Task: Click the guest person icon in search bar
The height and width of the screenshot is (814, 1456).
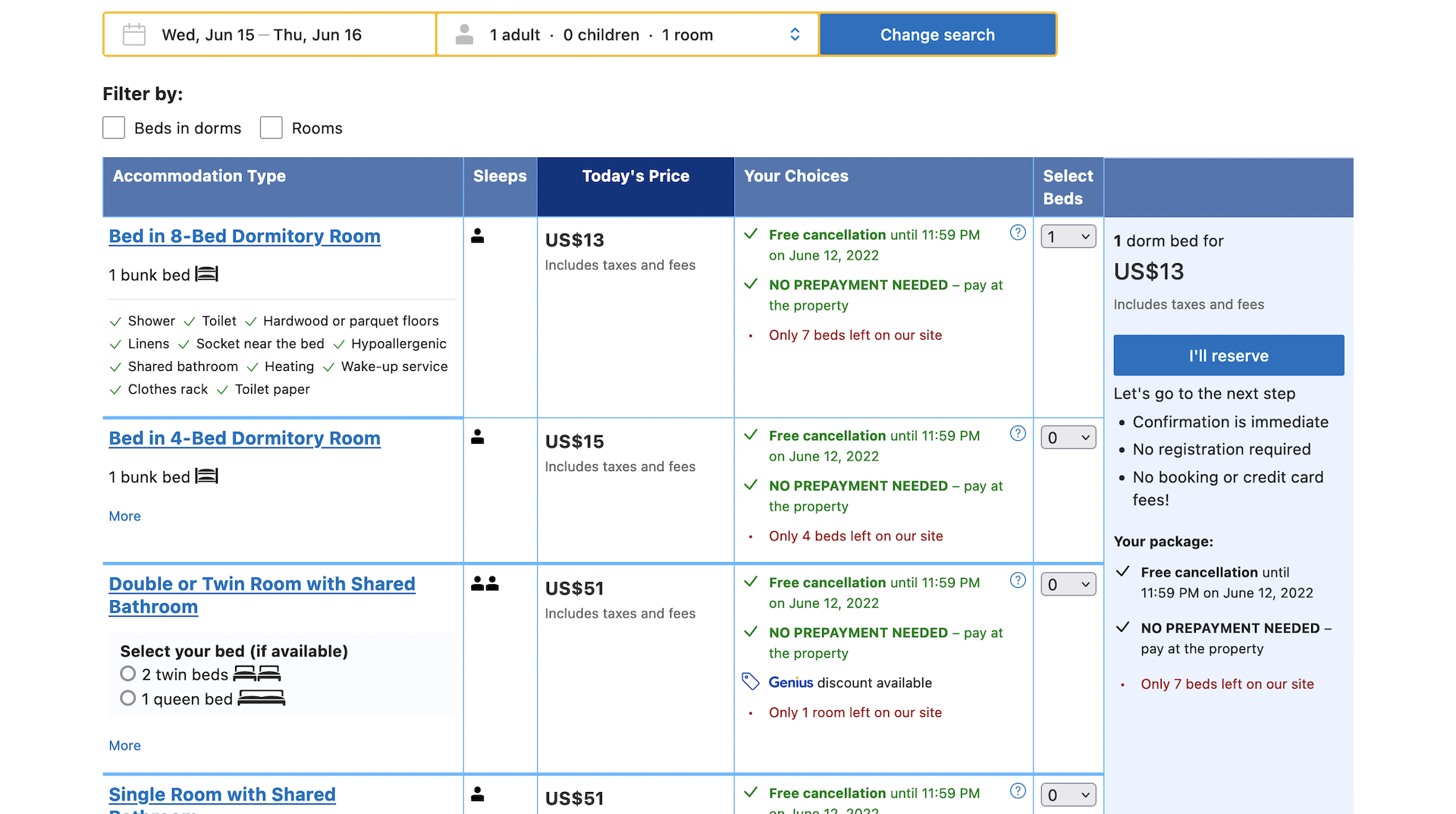Action: pos(464,35)
